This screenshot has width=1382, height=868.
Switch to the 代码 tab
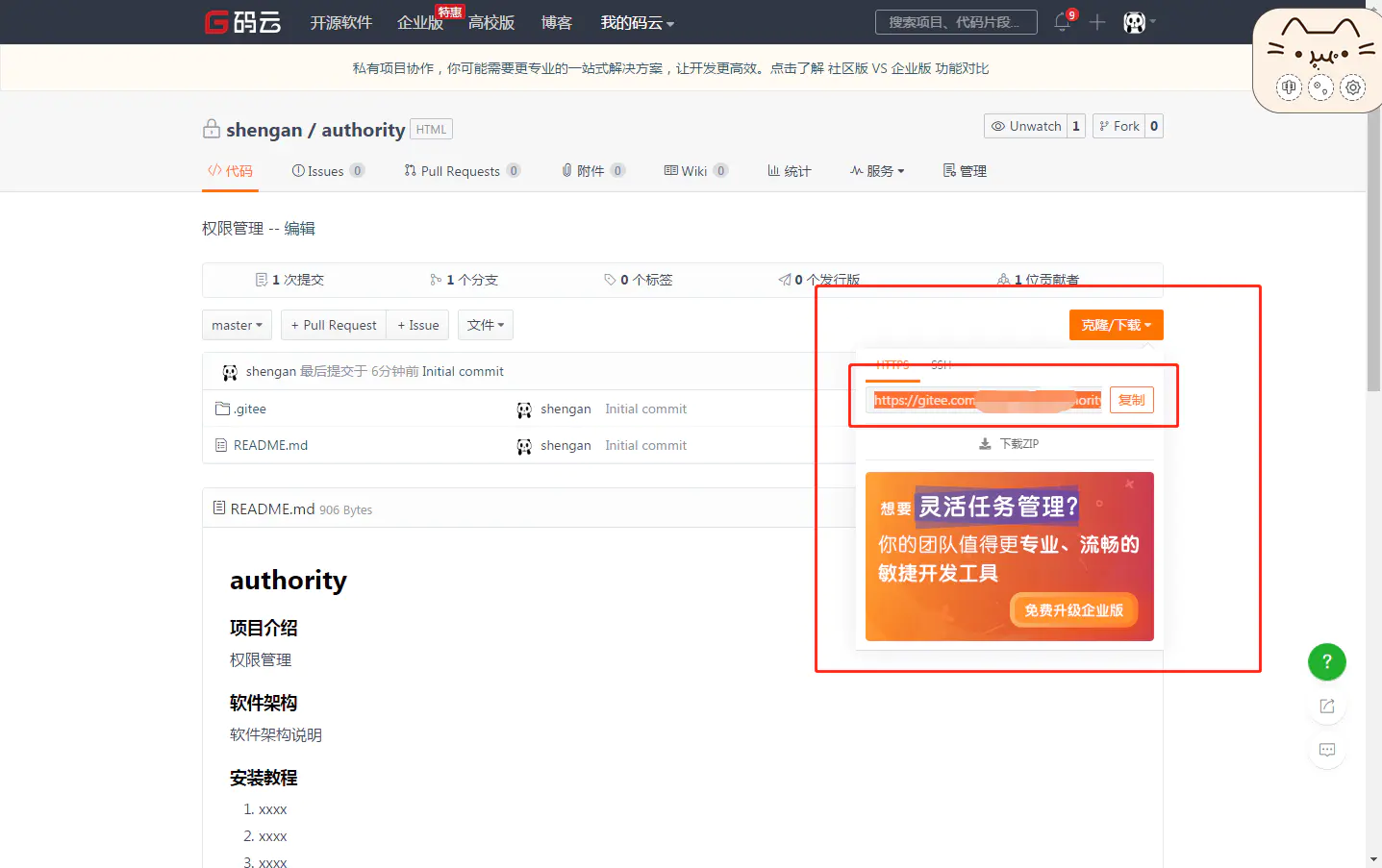pos(230,170)
